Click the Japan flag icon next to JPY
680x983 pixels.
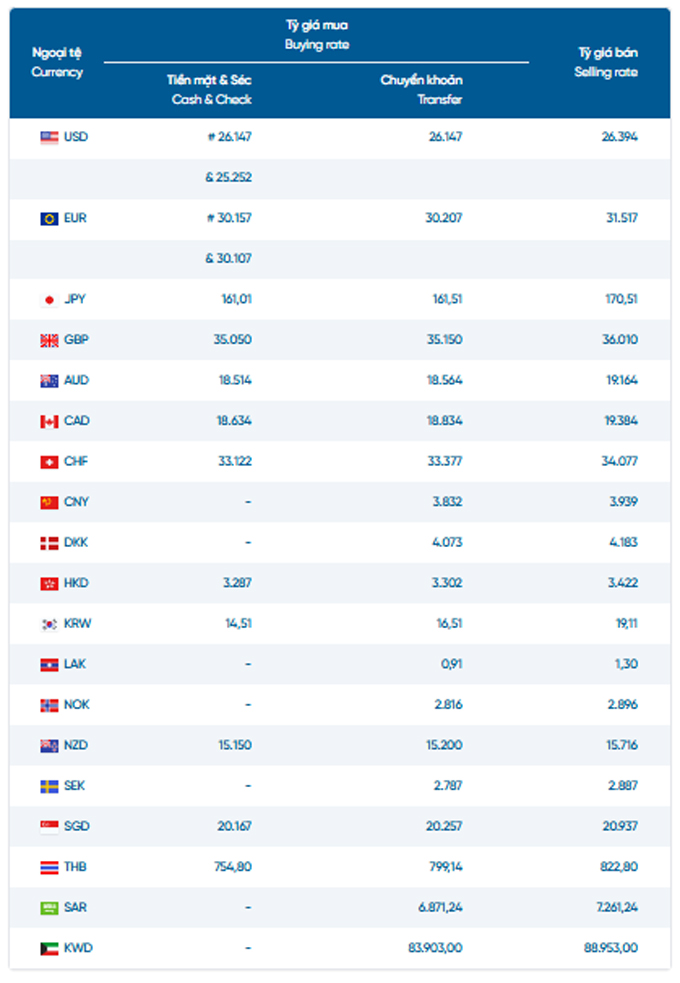(49, 300)
